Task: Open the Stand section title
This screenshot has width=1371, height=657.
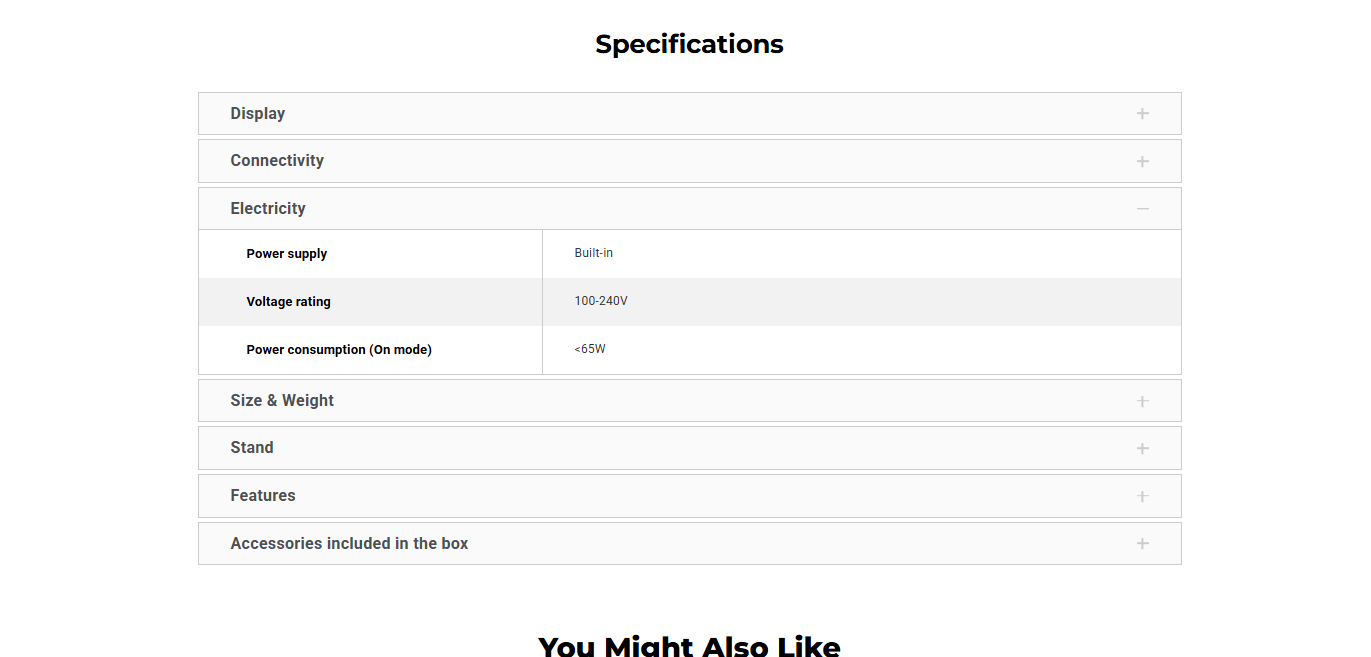Action: (252, 448)
